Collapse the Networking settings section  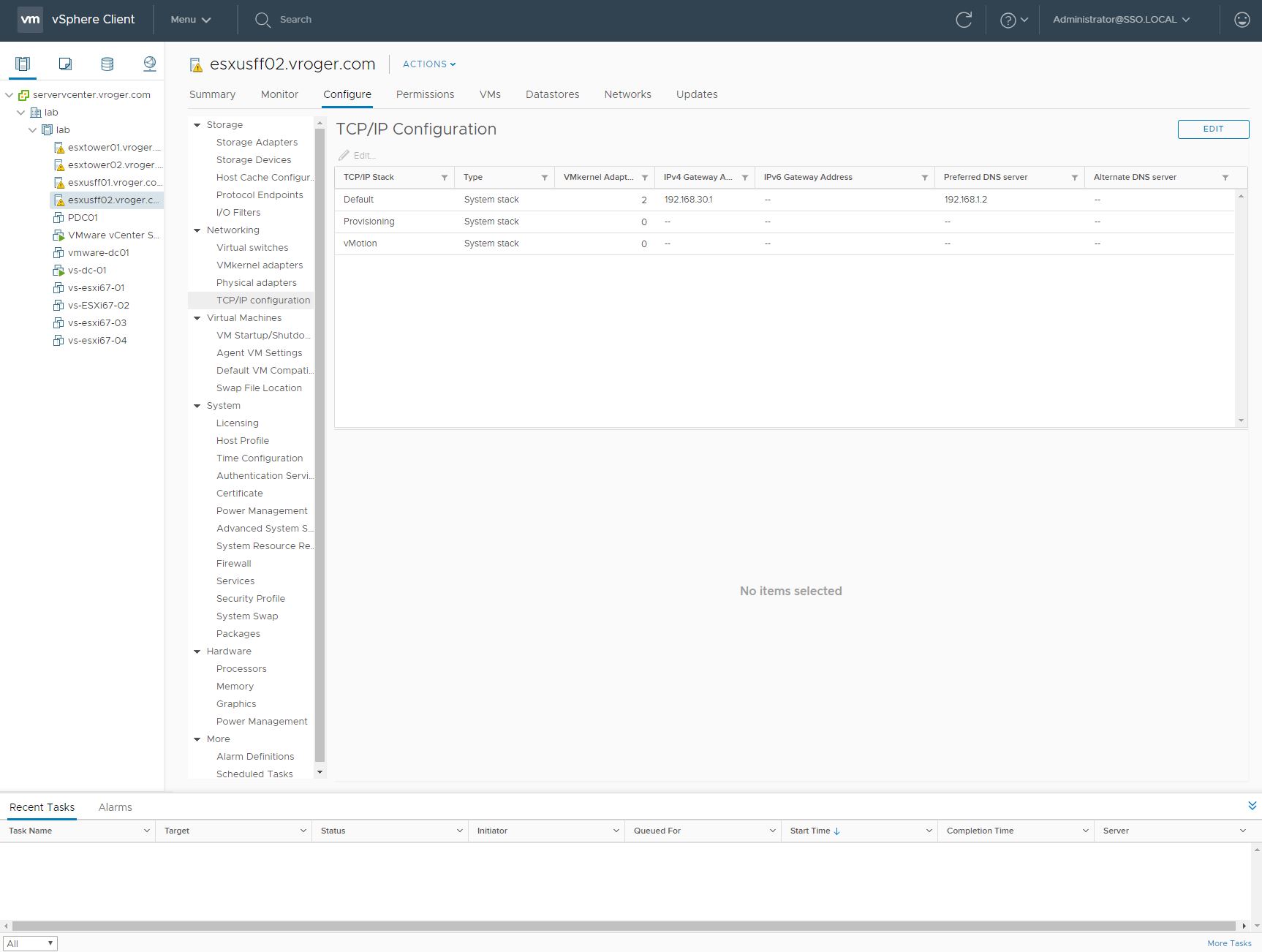(197, 230)
